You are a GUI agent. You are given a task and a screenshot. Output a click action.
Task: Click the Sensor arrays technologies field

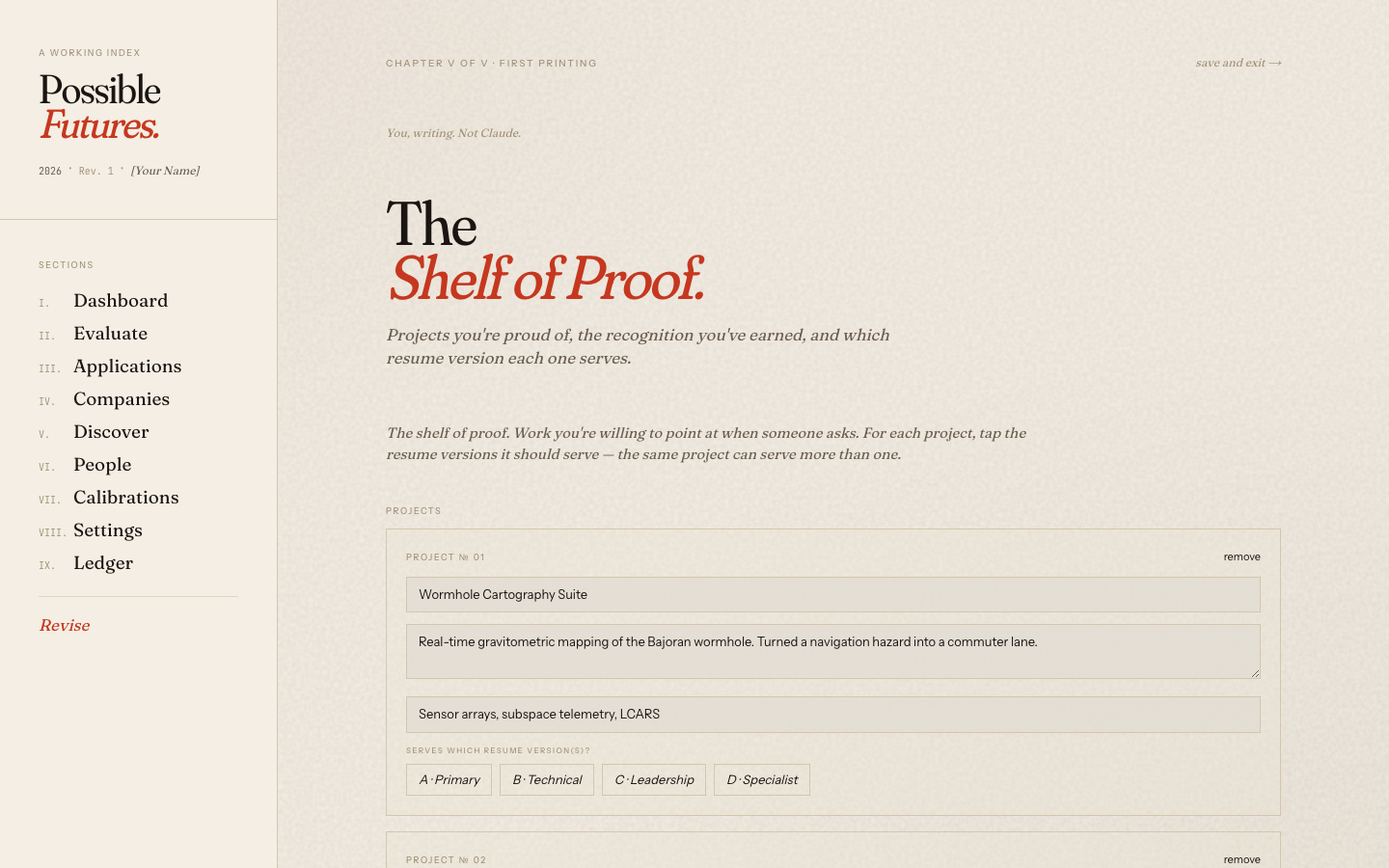pyautogui.click(x=832, y=715)
